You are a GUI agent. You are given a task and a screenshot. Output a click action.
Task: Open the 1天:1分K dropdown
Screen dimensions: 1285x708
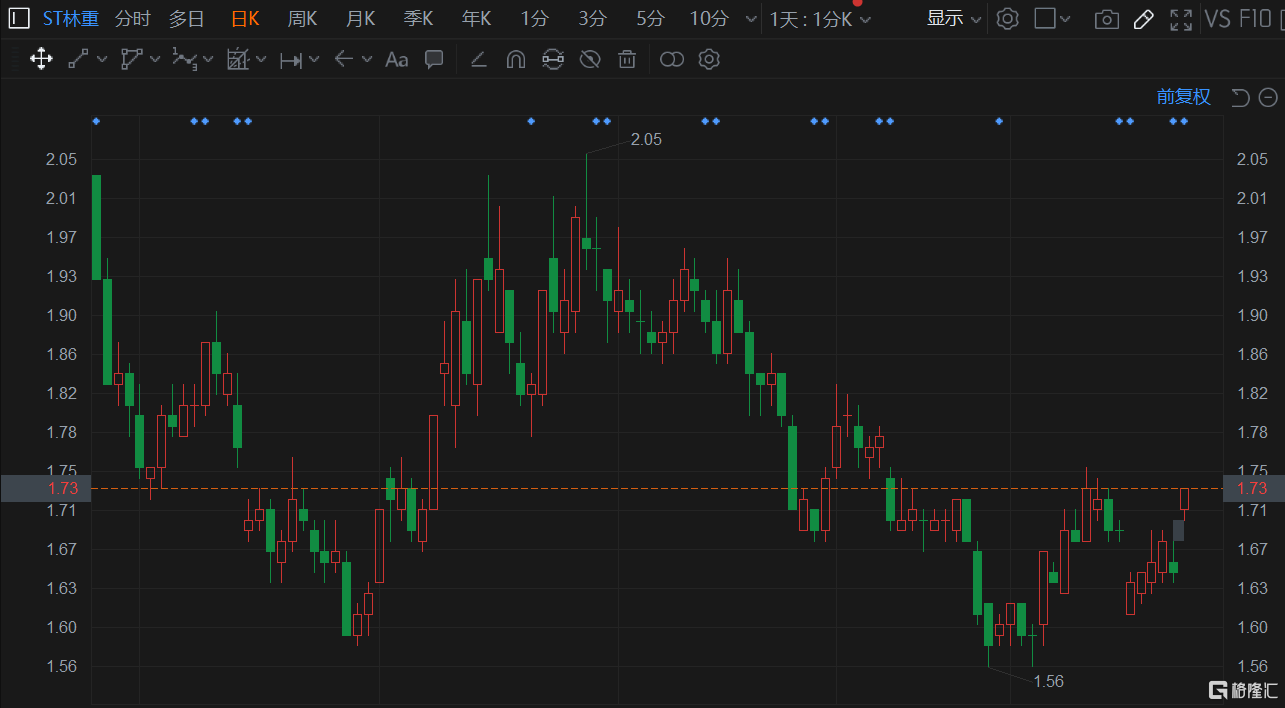[x=820, y=19]
